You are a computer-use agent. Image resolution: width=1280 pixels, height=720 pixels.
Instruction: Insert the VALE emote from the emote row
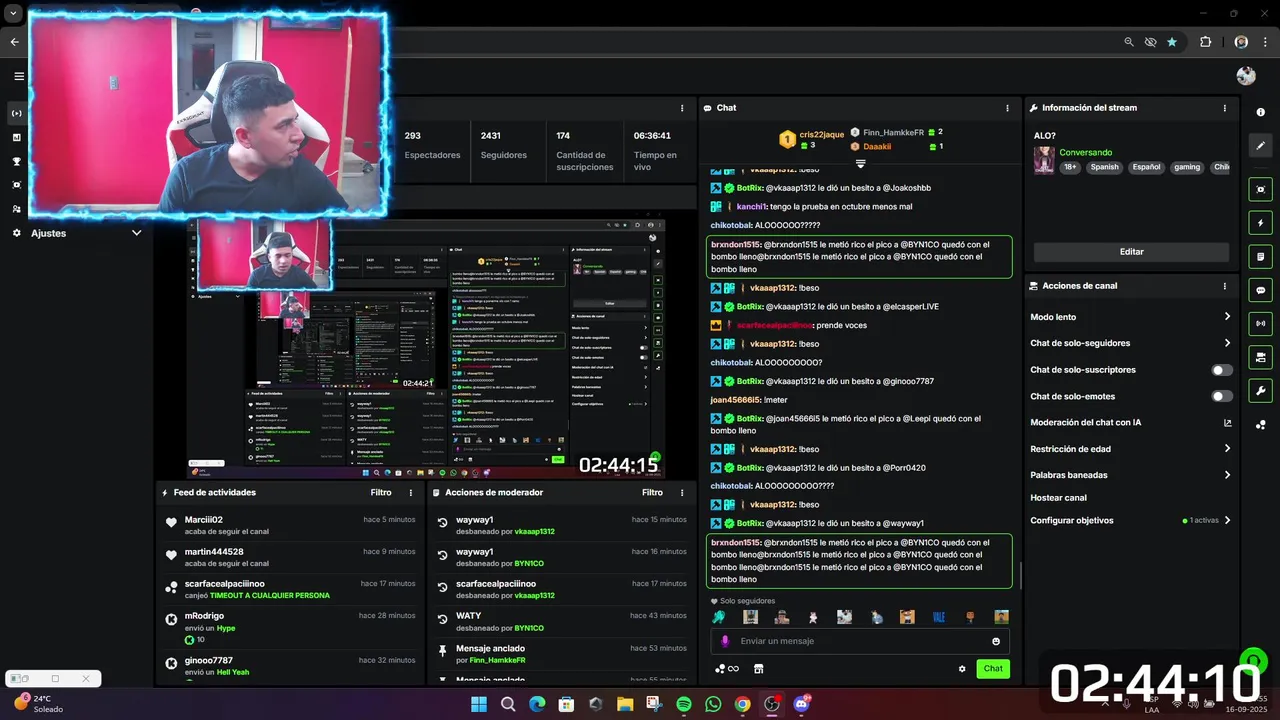[939, 618]
